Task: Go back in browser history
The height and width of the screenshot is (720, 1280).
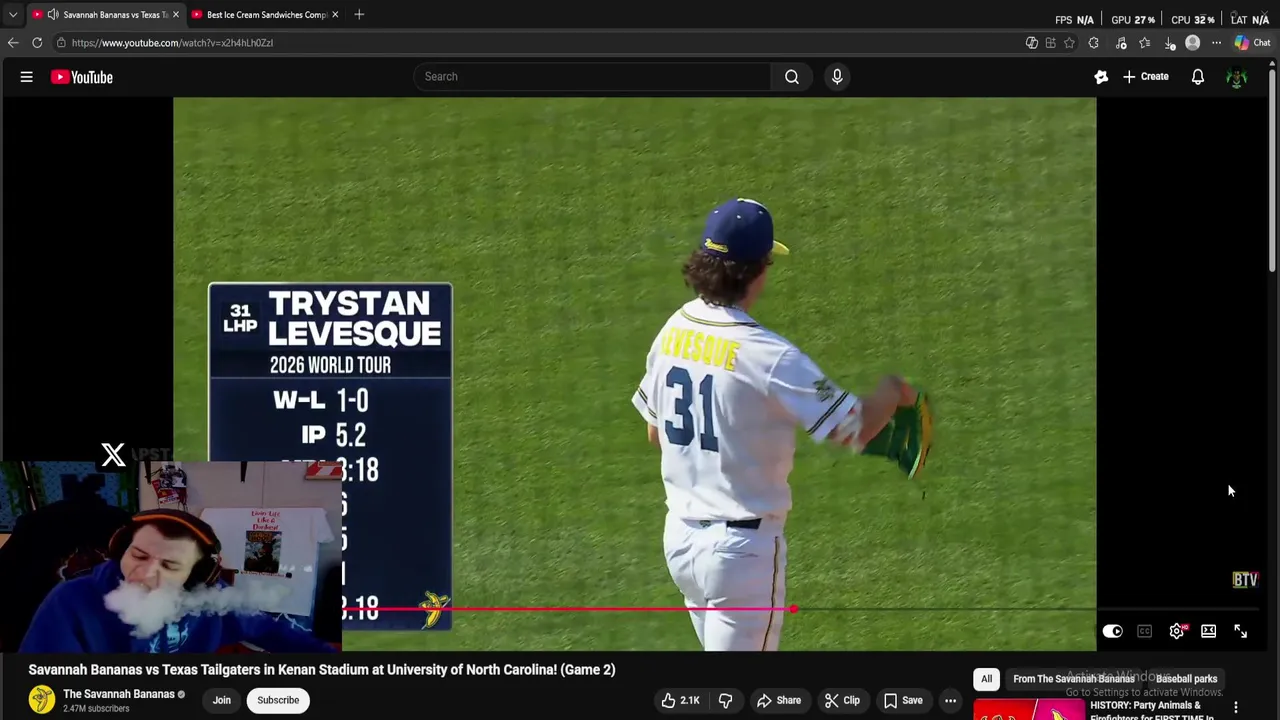Action: pyautogui.click(x=13, y=43)
